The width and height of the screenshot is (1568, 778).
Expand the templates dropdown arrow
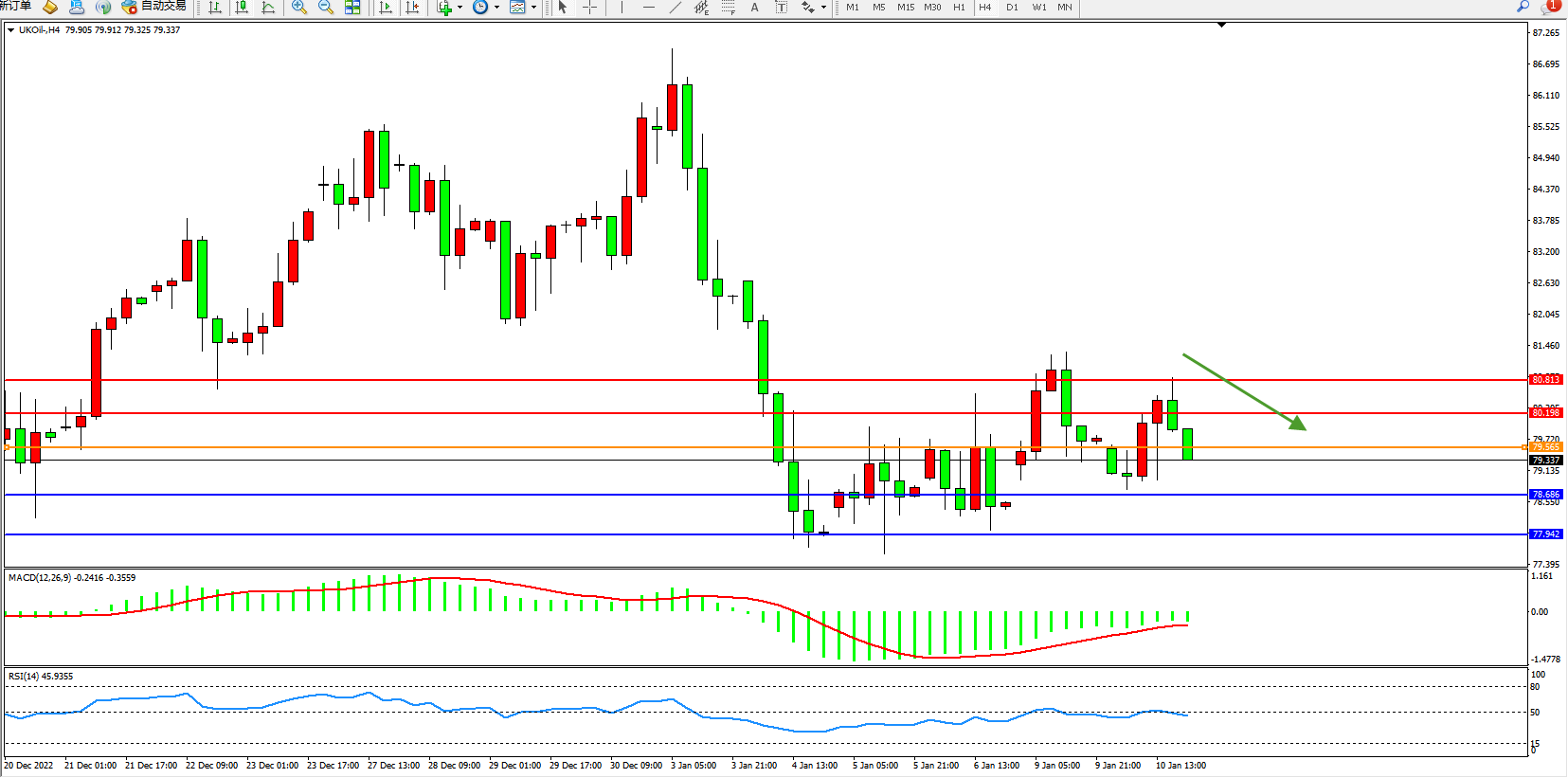click(x=533, y=8)
